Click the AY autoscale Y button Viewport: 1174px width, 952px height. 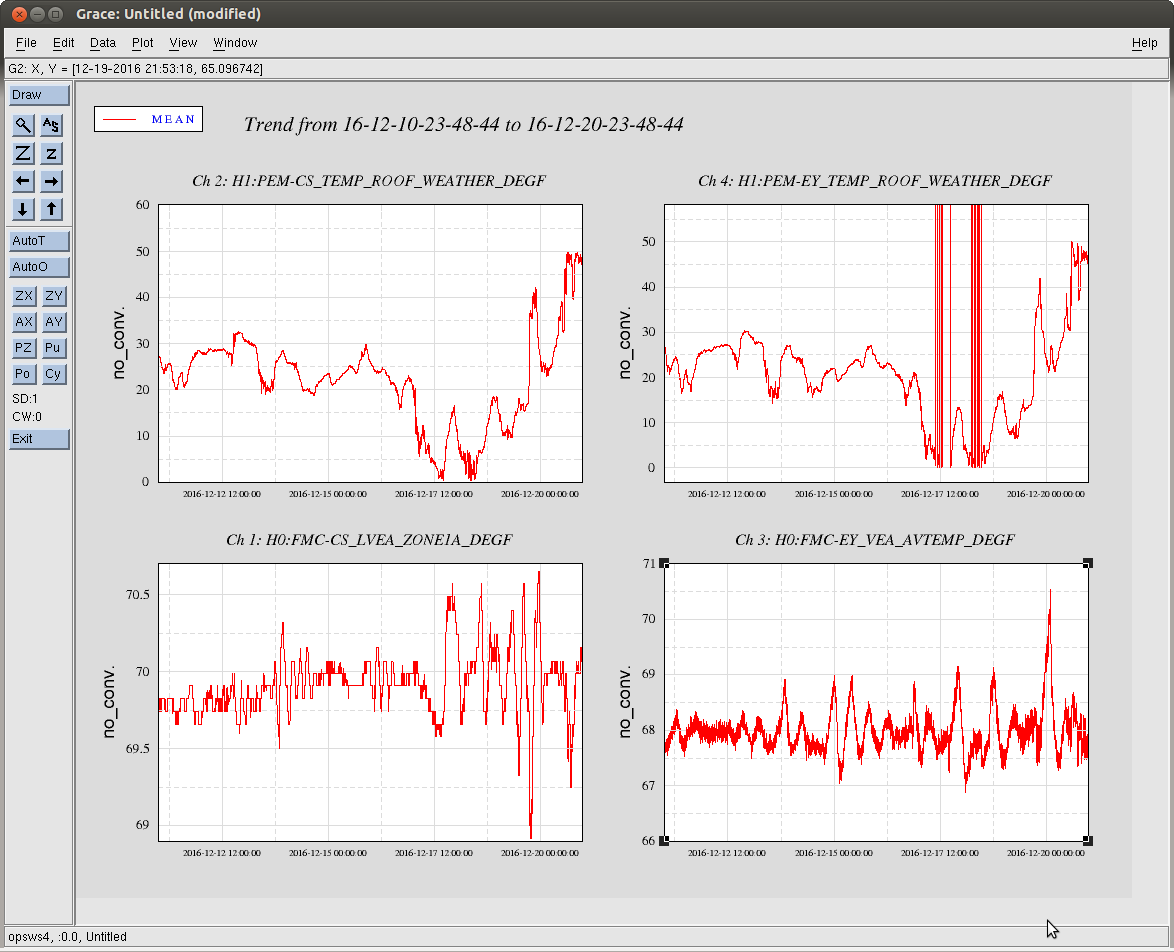coord(53,322)
